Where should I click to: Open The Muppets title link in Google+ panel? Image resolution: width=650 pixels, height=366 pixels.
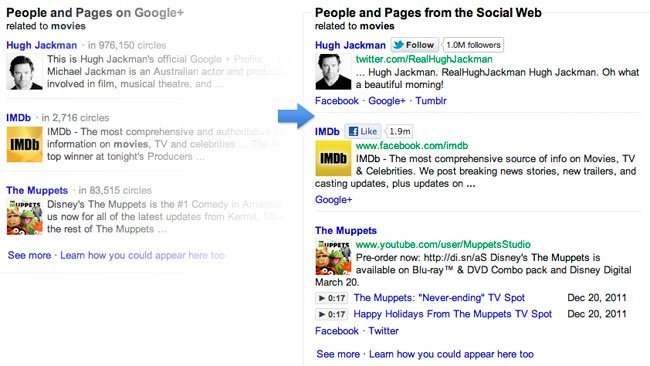point(37,190)
